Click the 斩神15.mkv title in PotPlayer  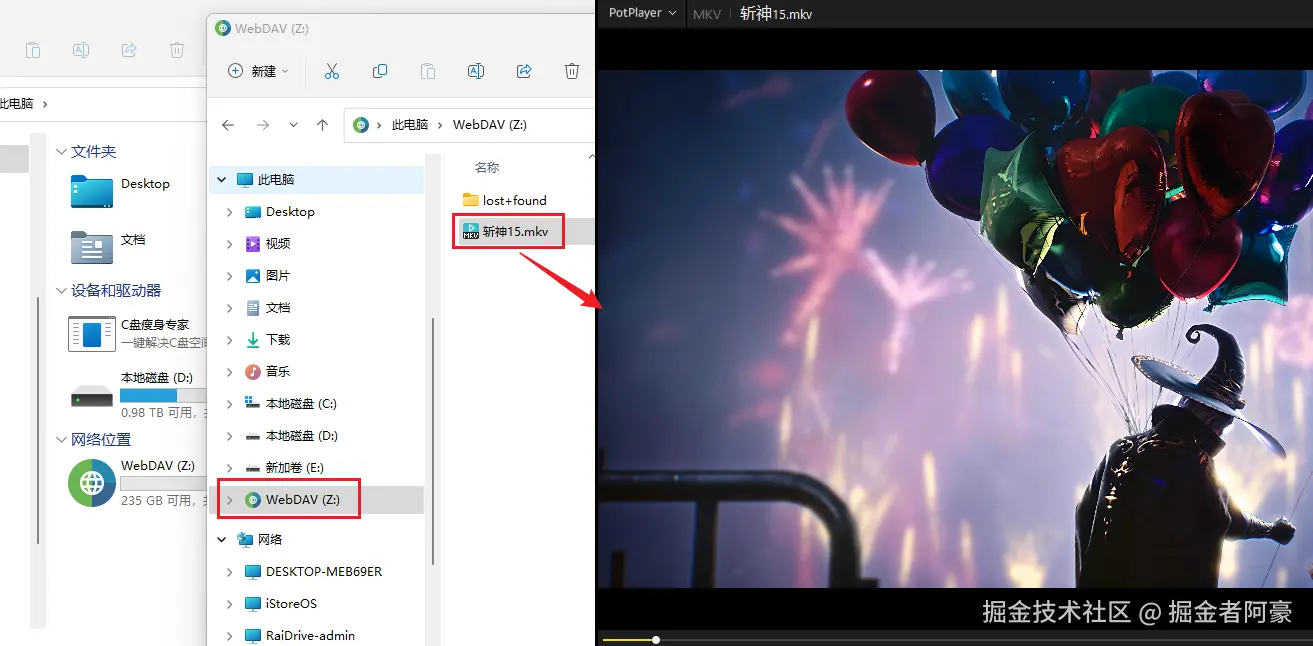coord(777,14)
